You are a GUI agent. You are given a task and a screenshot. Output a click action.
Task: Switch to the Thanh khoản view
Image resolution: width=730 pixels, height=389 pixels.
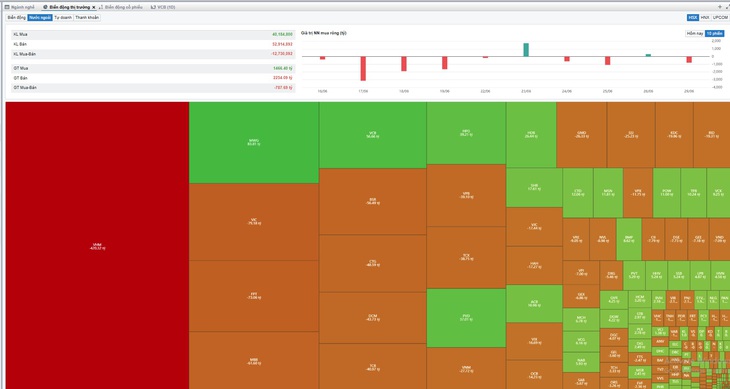pyautogui.click(x=87, y=18)
